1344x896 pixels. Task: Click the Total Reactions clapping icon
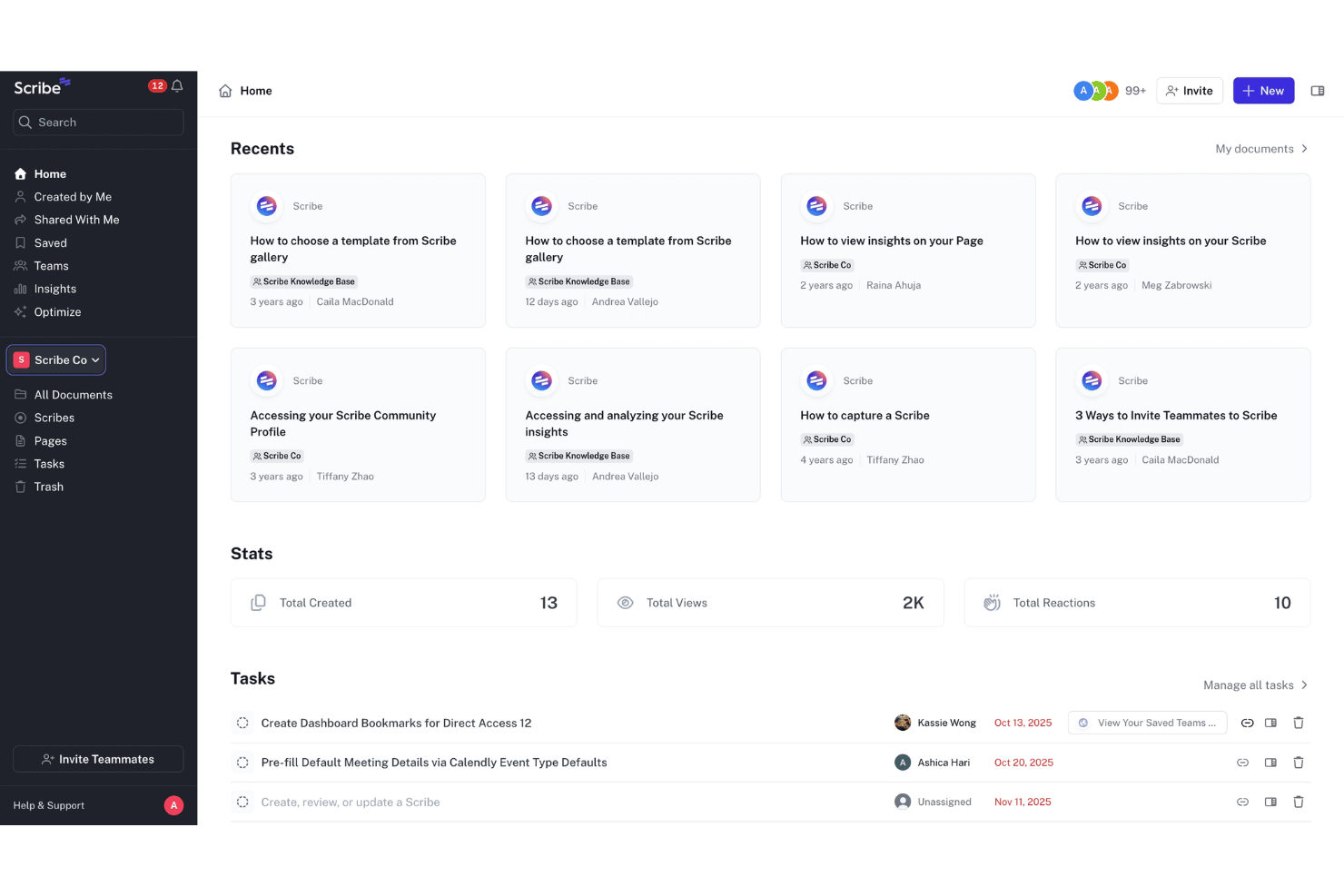click(x=992, y=603)
